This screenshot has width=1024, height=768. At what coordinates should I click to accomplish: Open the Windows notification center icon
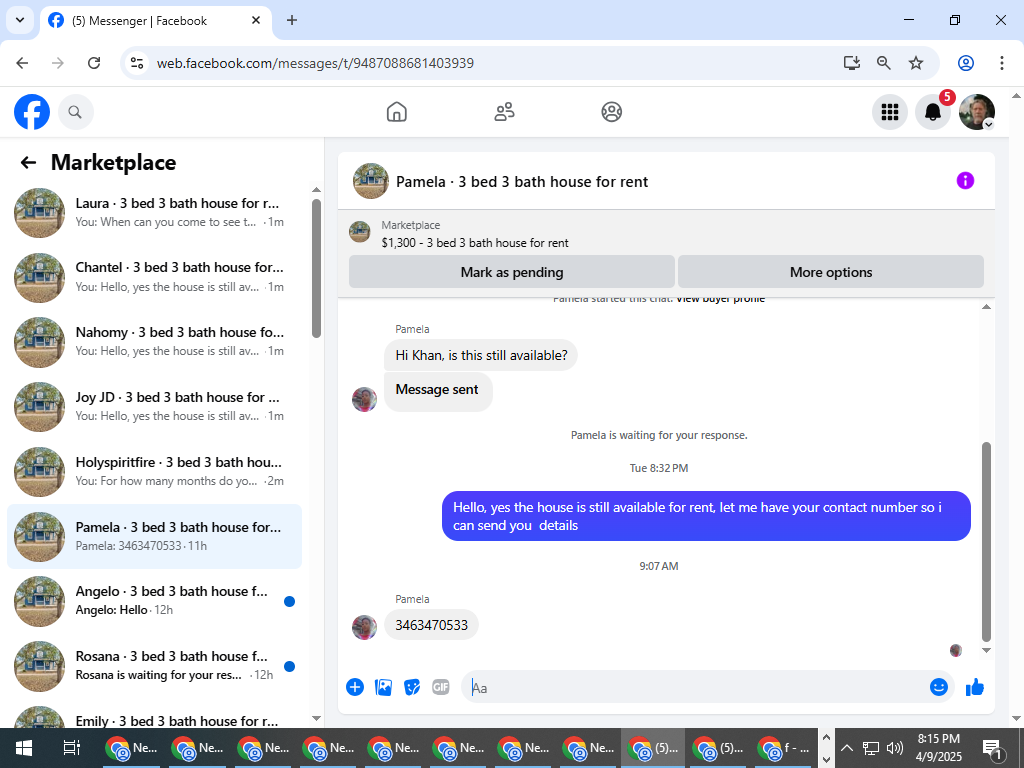[x=993, y=749]
